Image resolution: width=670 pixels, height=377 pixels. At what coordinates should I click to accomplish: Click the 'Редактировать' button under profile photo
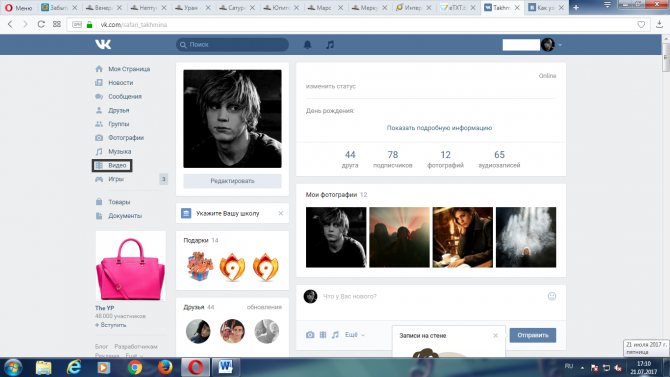tap(232, 181)
